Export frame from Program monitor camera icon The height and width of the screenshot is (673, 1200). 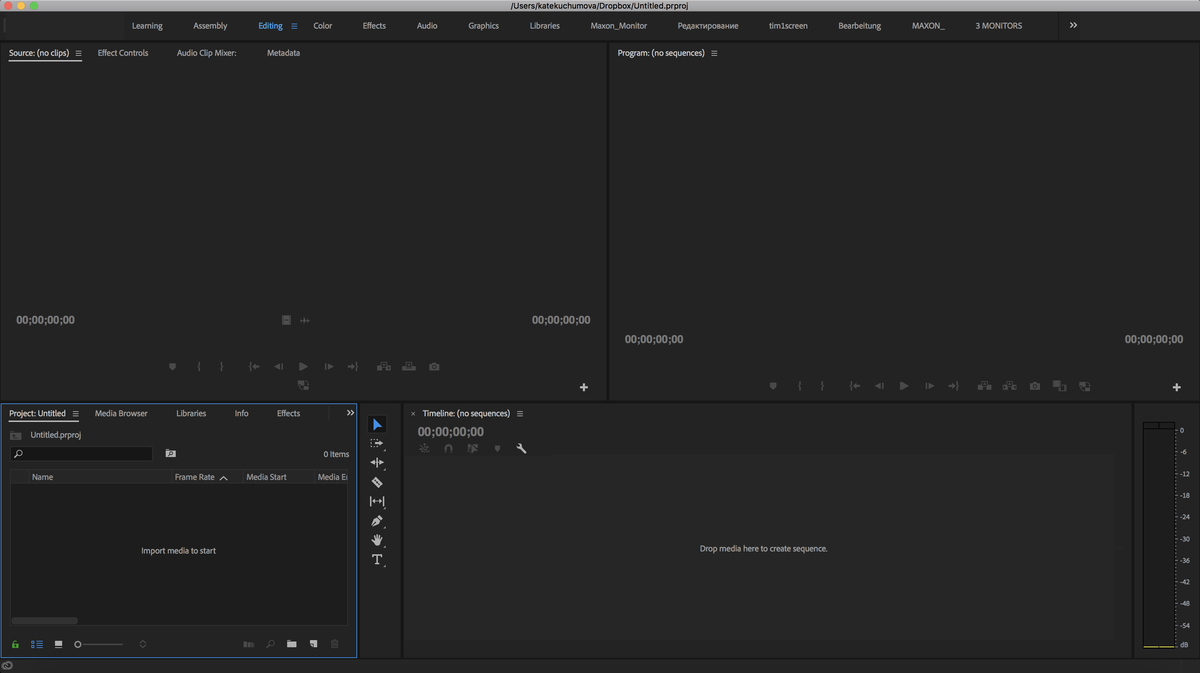(1035, 386)
